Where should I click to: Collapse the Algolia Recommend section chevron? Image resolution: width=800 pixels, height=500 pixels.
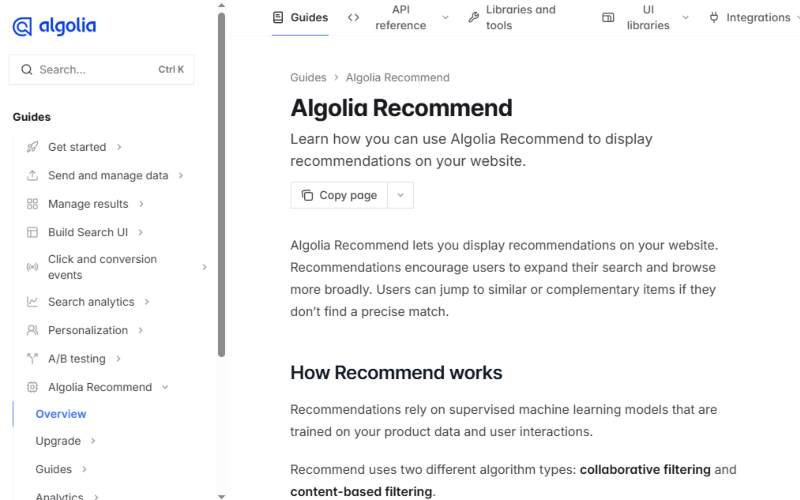[165, 387]
